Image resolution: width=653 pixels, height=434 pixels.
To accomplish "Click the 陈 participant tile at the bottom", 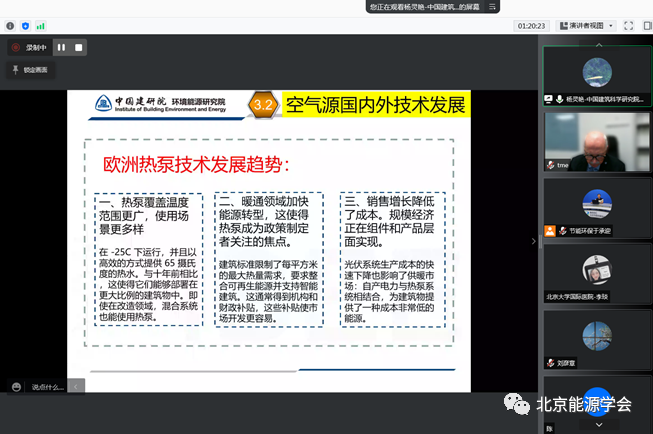I will point(597,405).
